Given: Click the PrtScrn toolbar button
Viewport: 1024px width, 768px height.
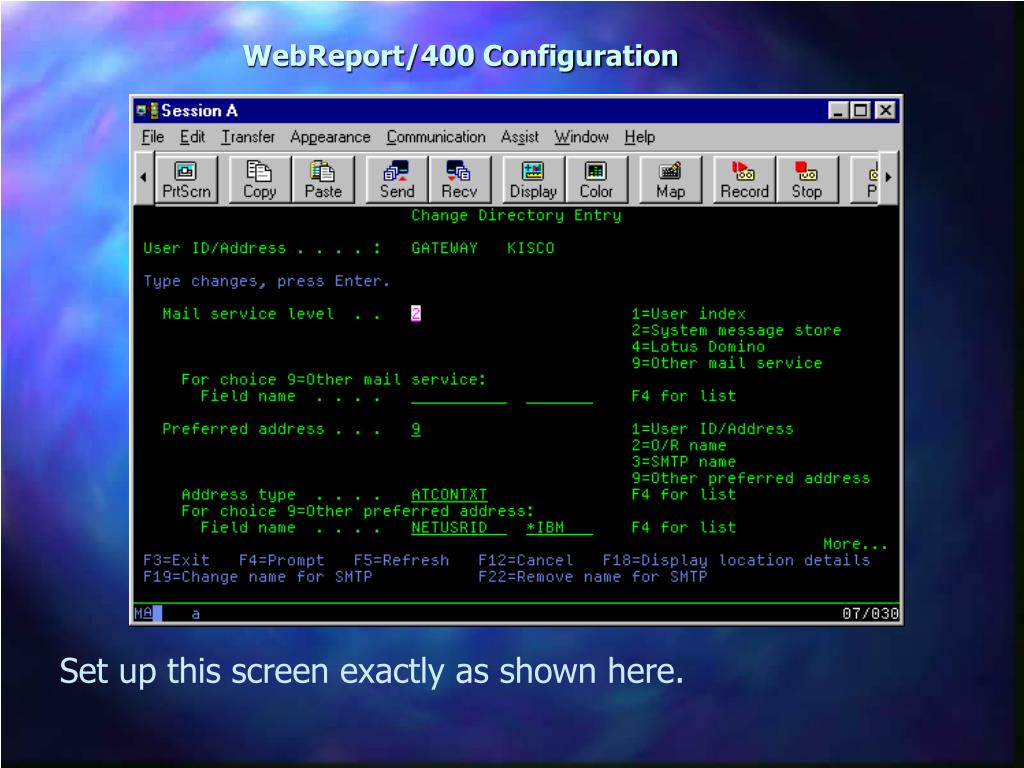Looking at the screenshot, I should [x=187, y=180].
